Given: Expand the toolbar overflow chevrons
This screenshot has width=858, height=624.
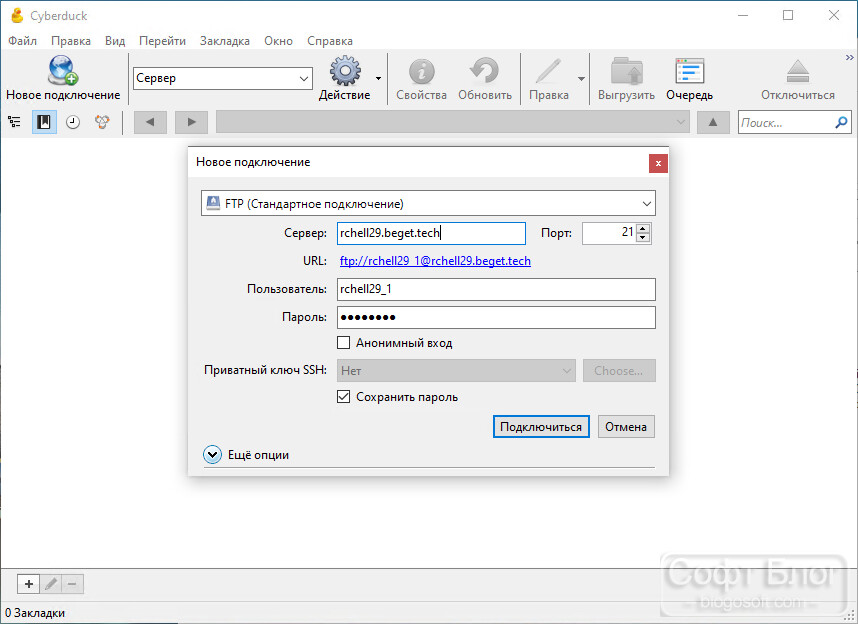Looking at the screenshot, I should 850,57.
